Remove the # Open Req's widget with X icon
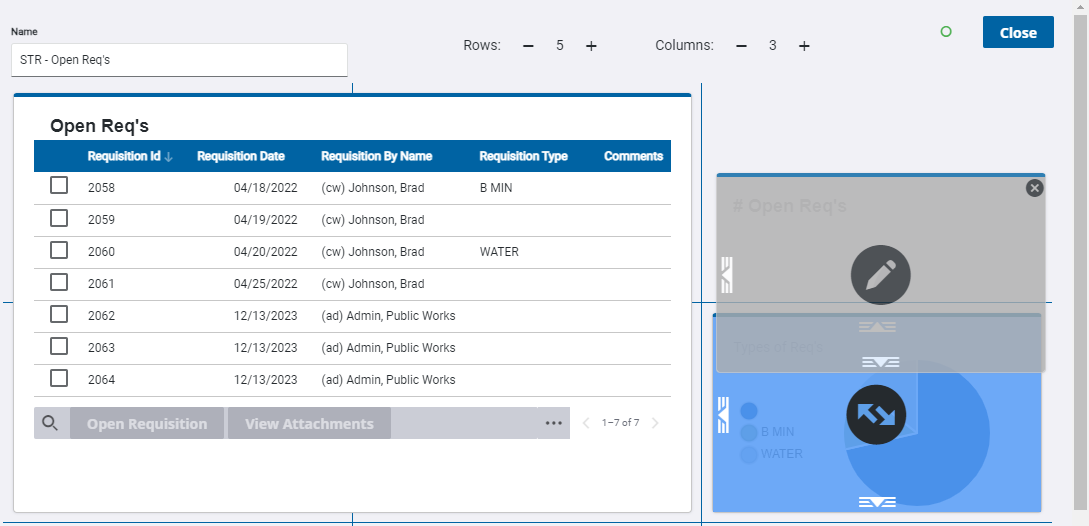Screen dimensions: 1089x526 pos(1034,188)
